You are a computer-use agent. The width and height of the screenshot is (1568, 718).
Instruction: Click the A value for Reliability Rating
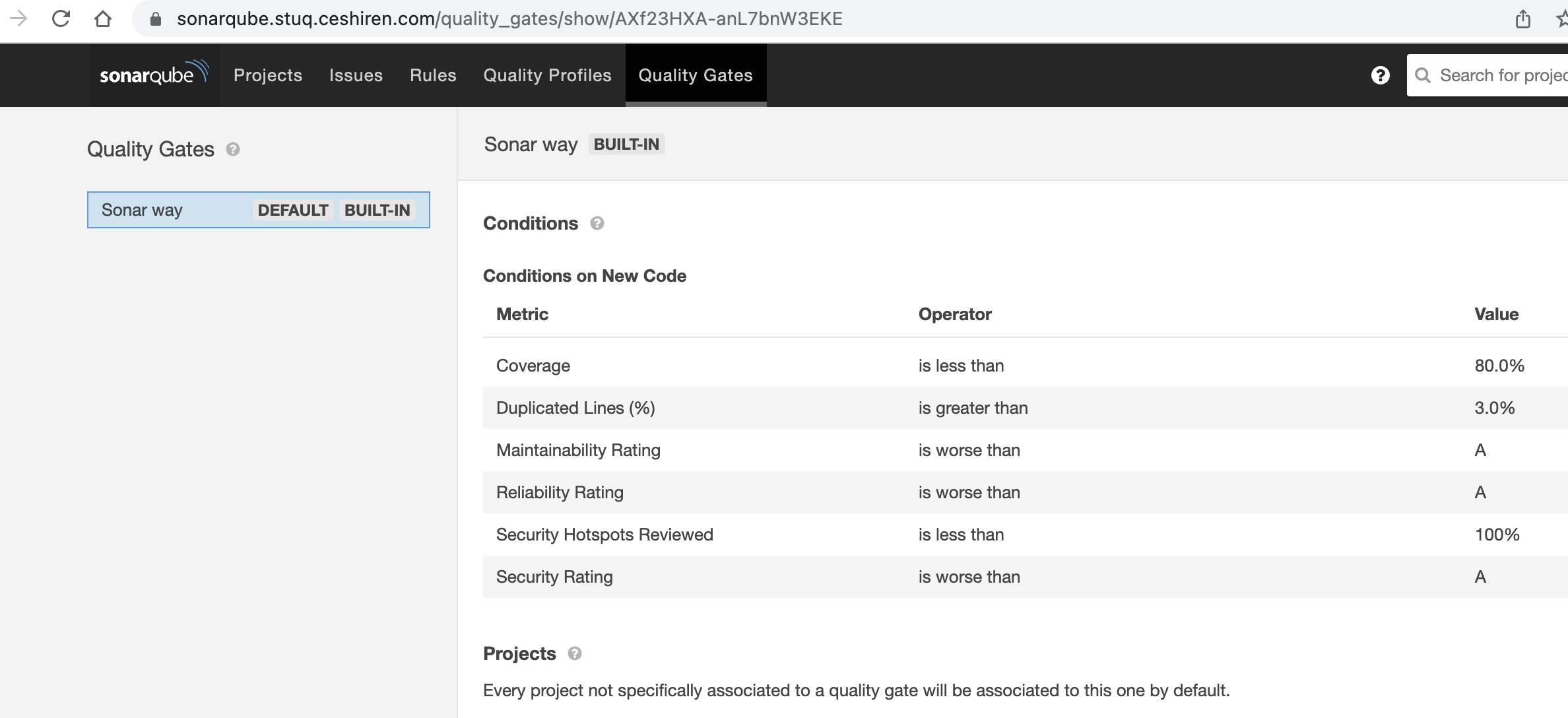tap(1480, 492)
